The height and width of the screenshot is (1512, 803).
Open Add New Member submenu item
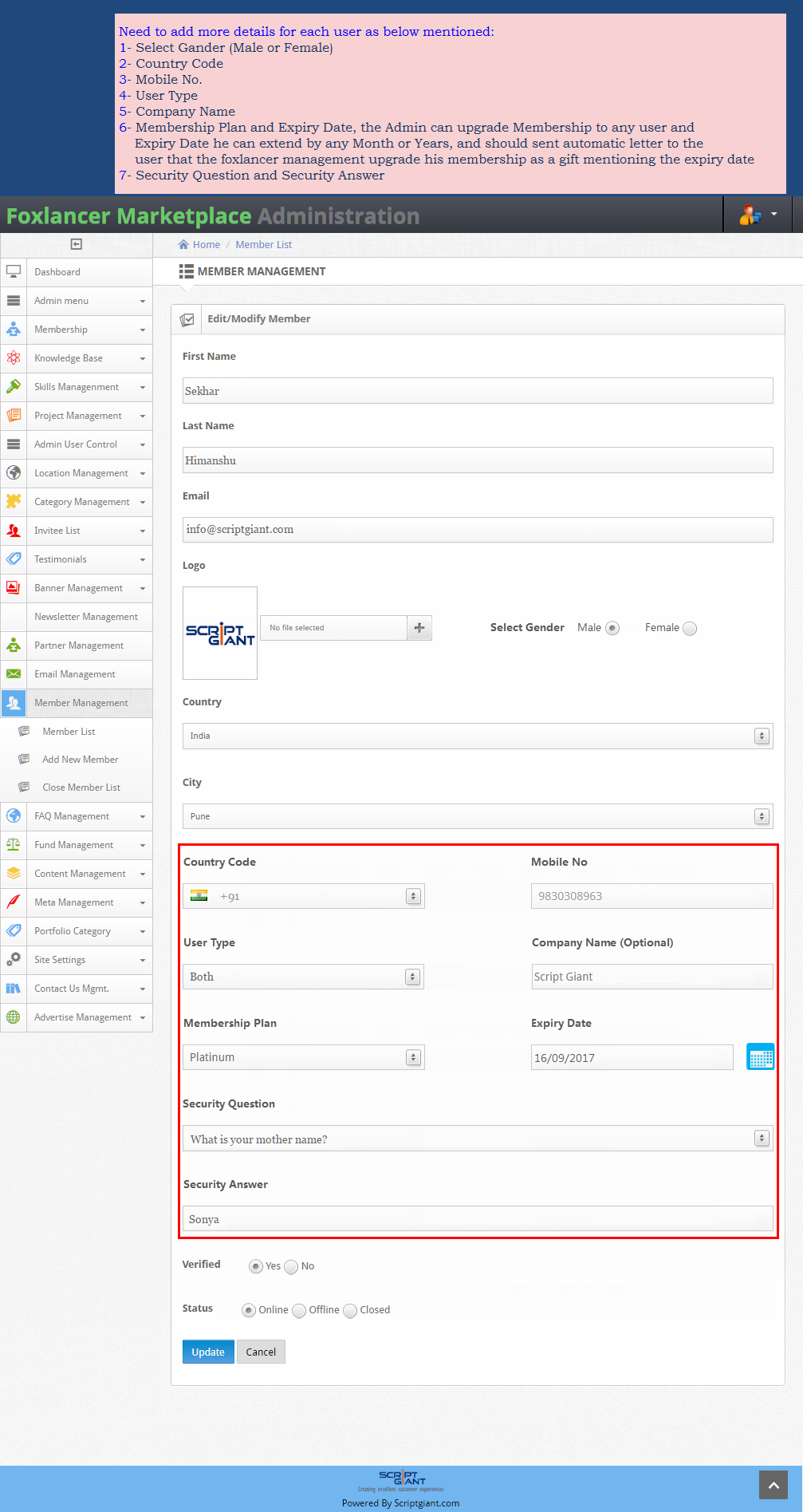tap(81, 760)
